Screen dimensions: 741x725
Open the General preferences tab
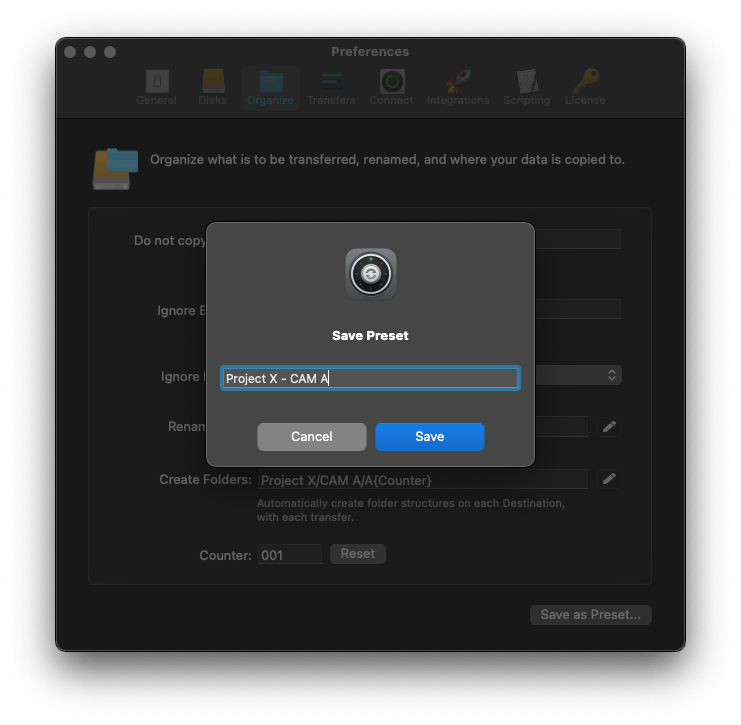[156, 87]
